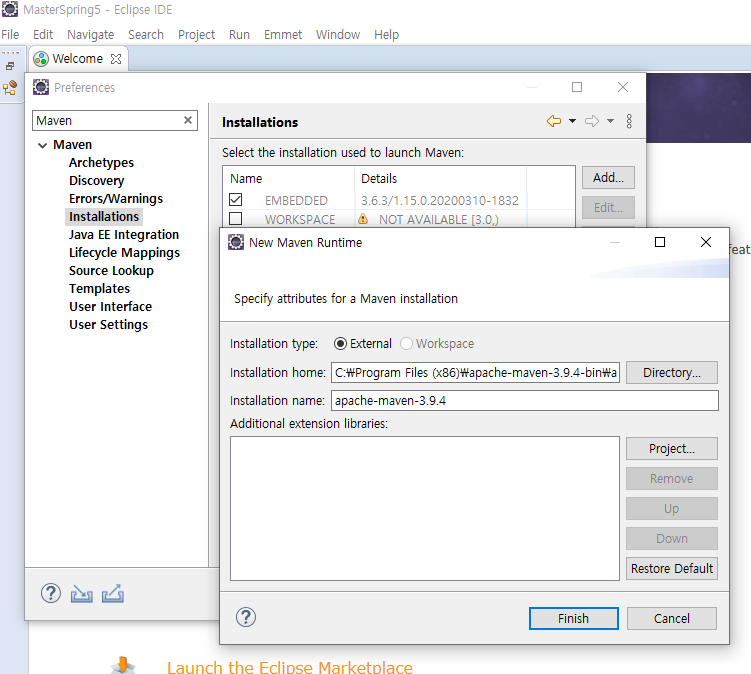Open the Emmet menu

(283, 34)
